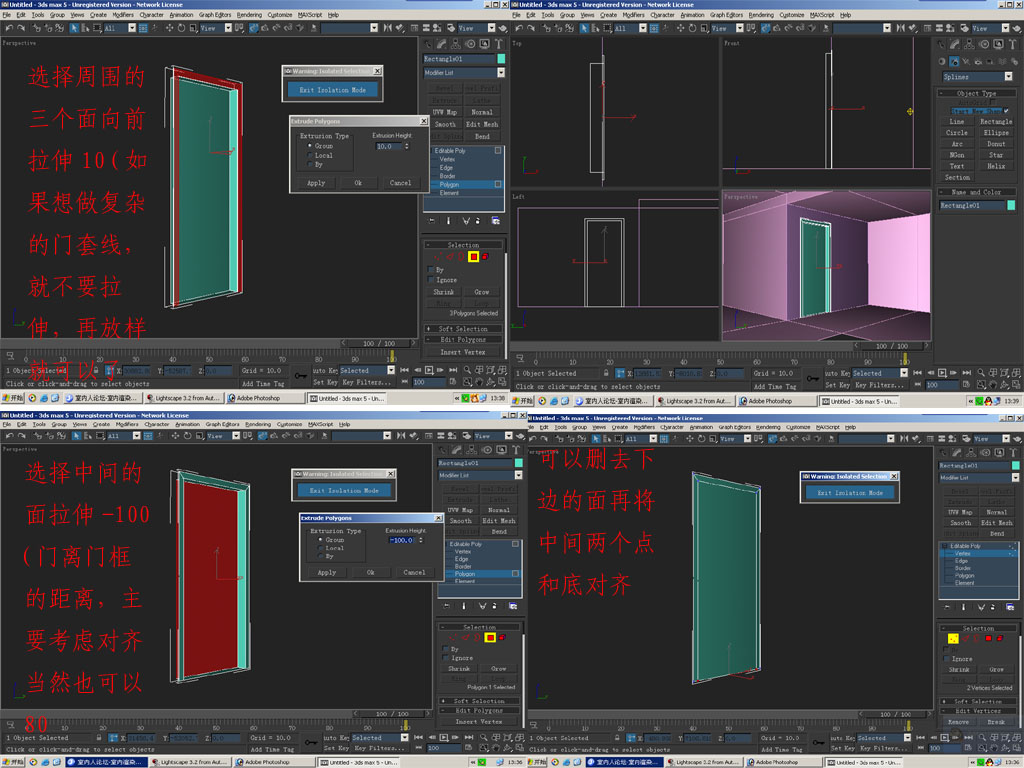
Task: Expand Soft Selection rollout in bottom-left window
Action: pyautogui.click(x=479, y=701)
